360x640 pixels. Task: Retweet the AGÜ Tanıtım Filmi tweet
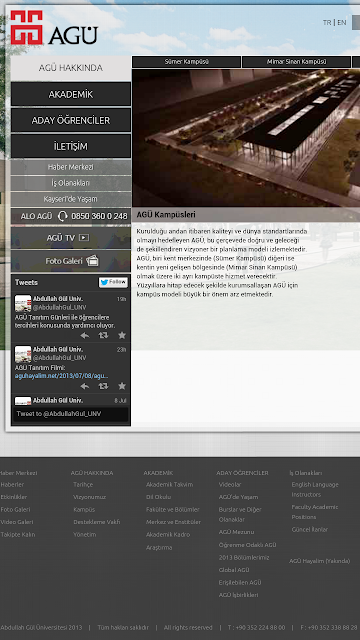point(103,386)
